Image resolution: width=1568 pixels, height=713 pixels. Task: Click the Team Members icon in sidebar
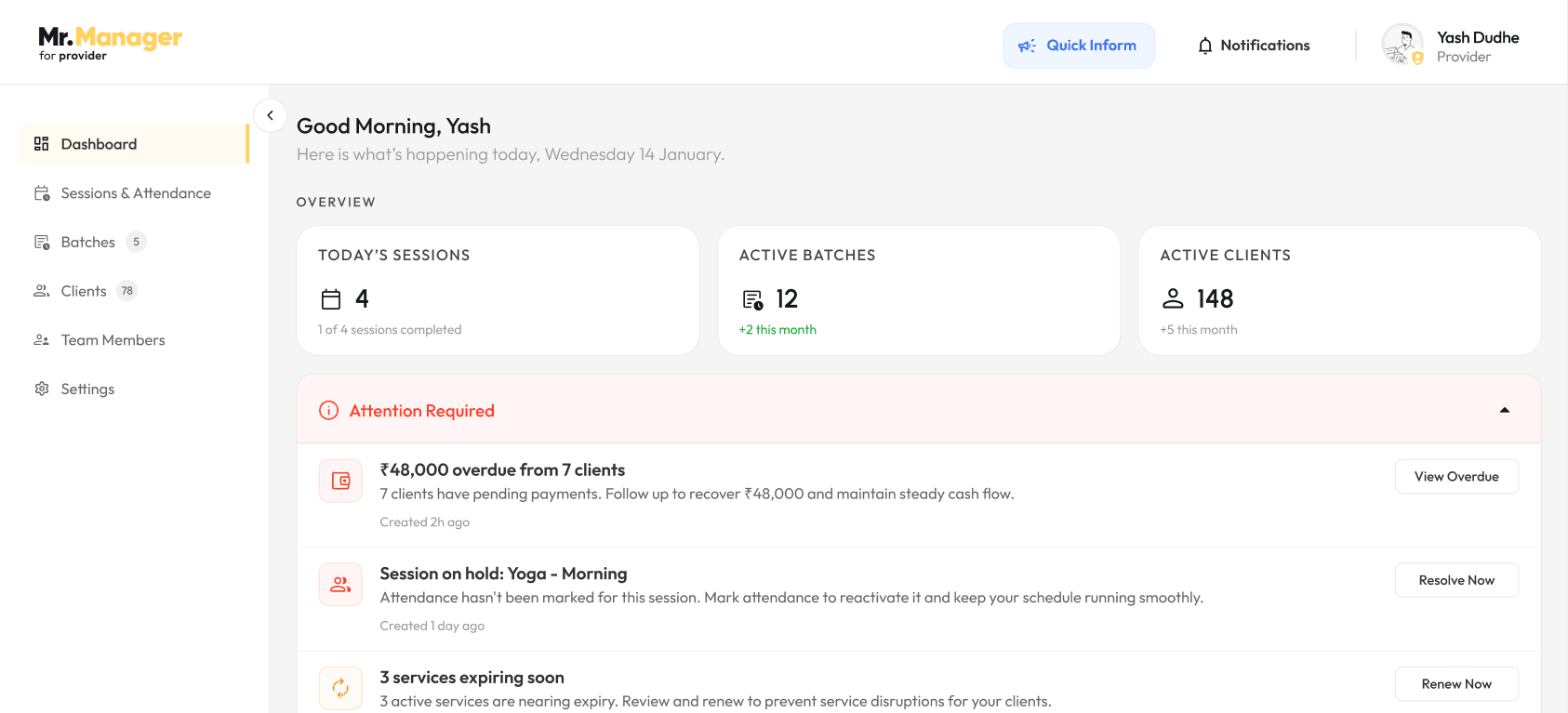pos(41,340)
